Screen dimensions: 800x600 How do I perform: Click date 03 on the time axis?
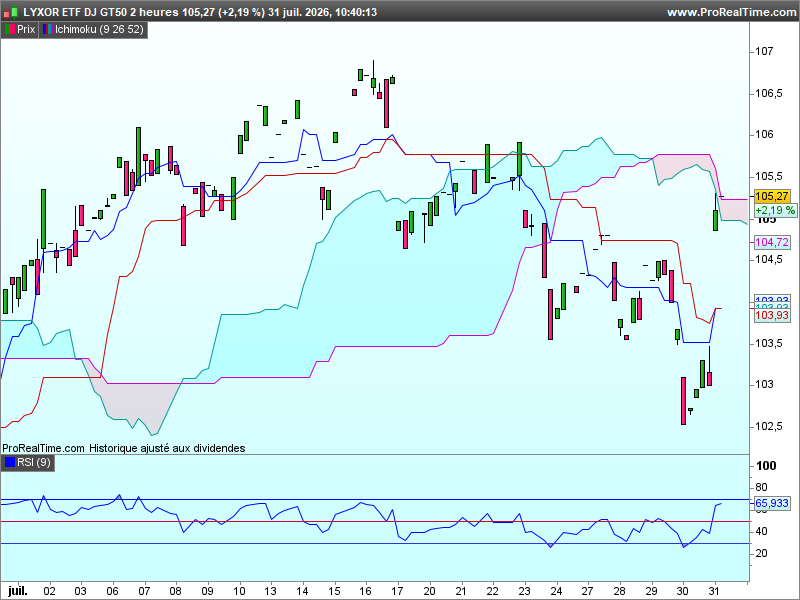click(81, 591)
